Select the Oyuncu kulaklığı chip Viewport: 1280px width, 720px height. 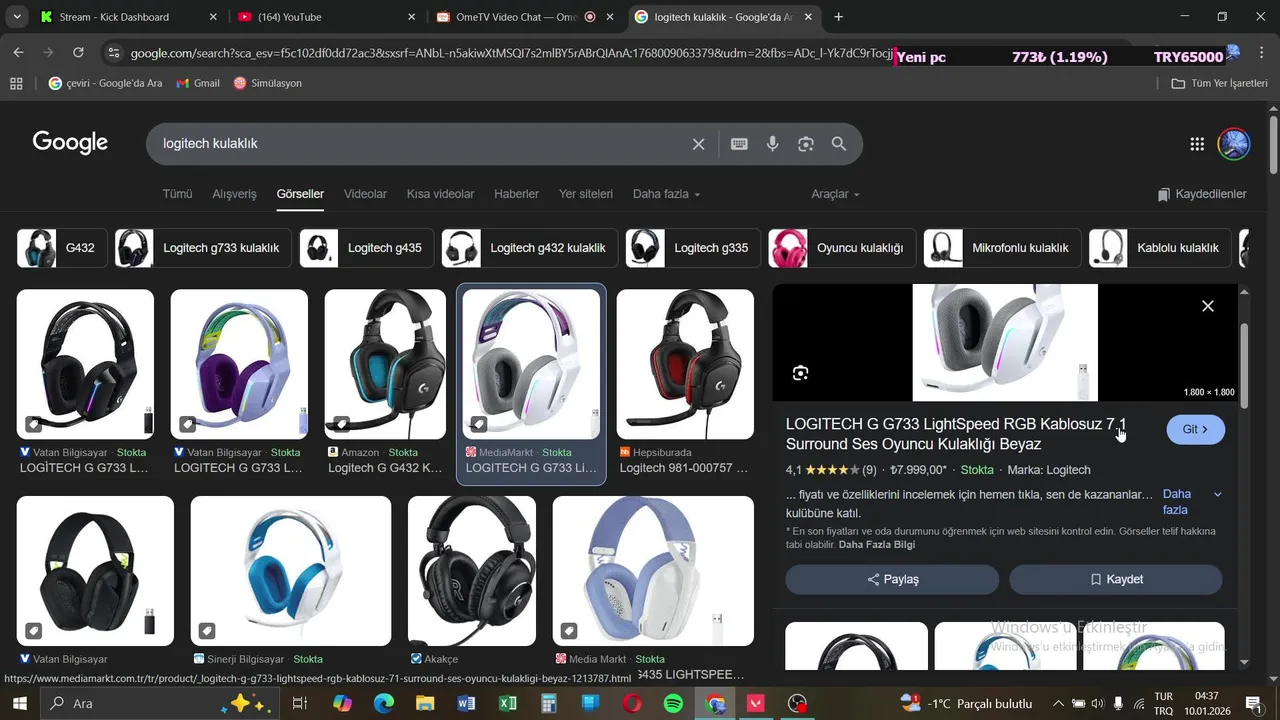tap(842, 248)
